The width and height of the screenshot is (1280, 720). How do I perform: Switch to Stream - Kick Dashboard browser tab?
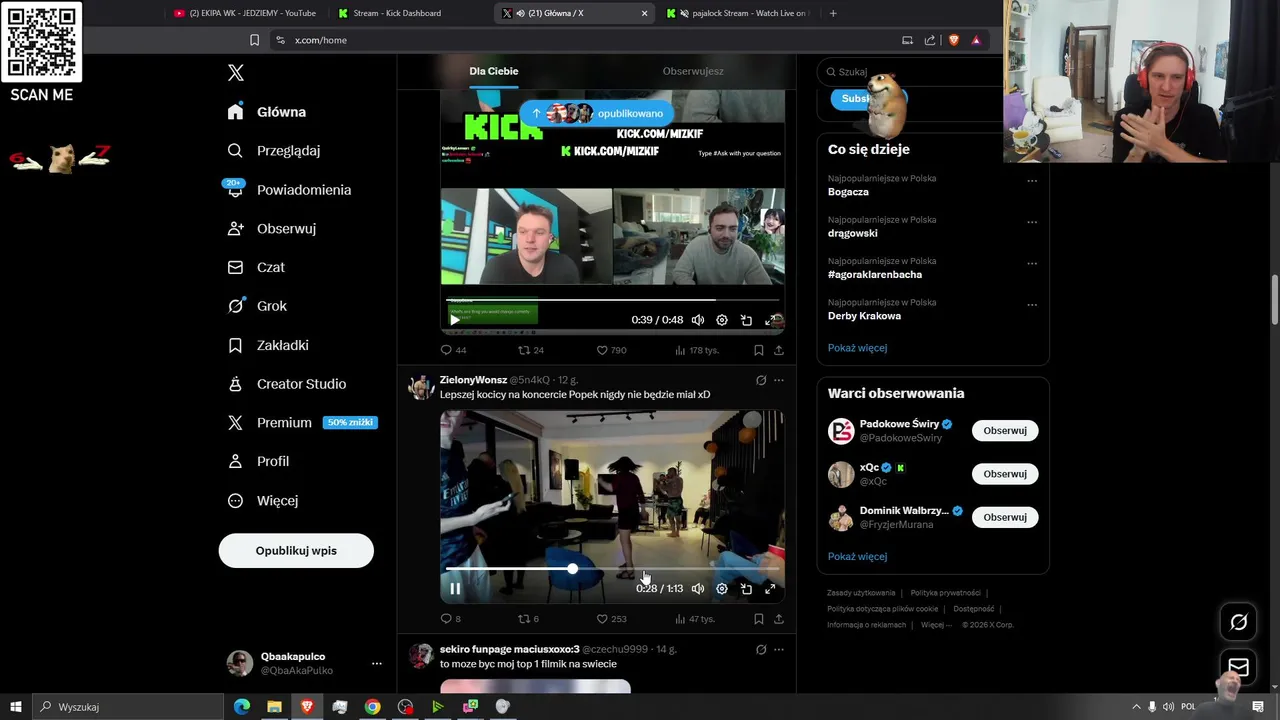(396, 13)
